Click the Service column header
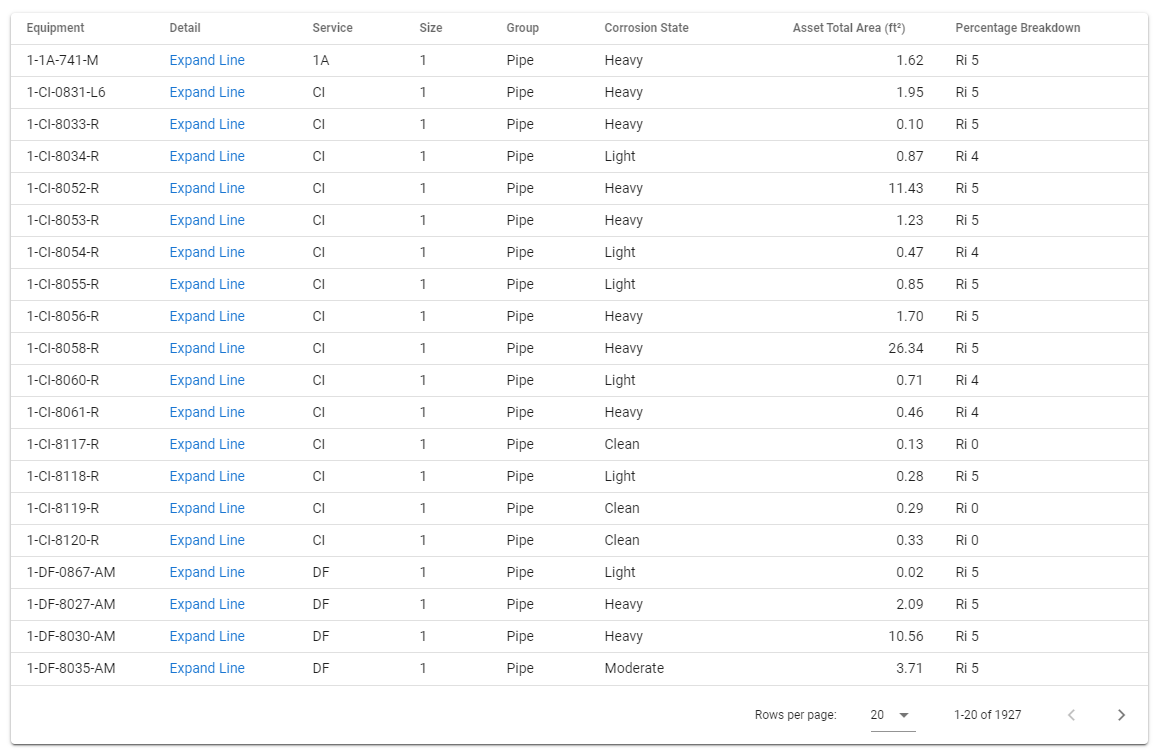 332,28
